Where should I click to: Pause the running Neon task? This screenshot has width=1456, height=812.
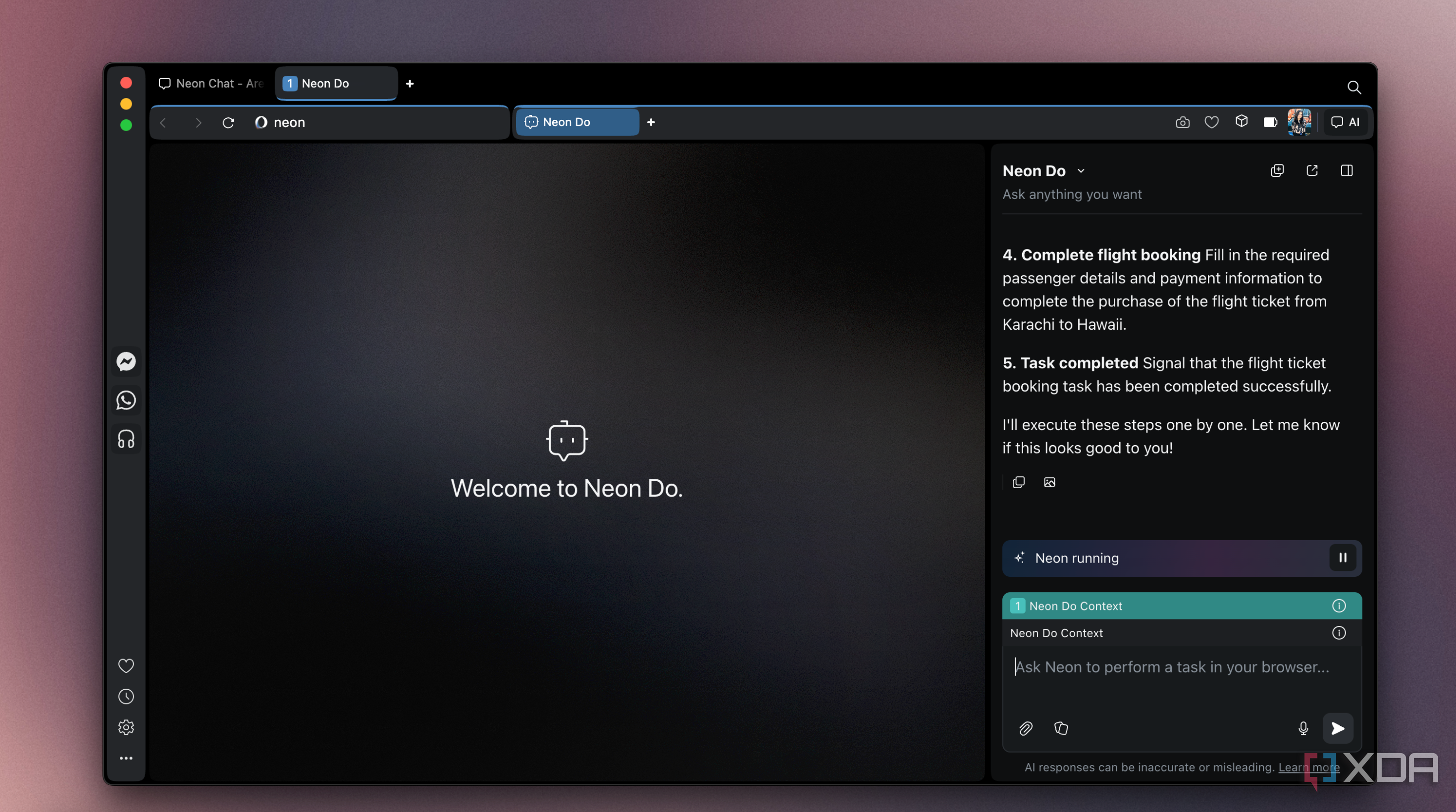click(x=1343, y=558)
